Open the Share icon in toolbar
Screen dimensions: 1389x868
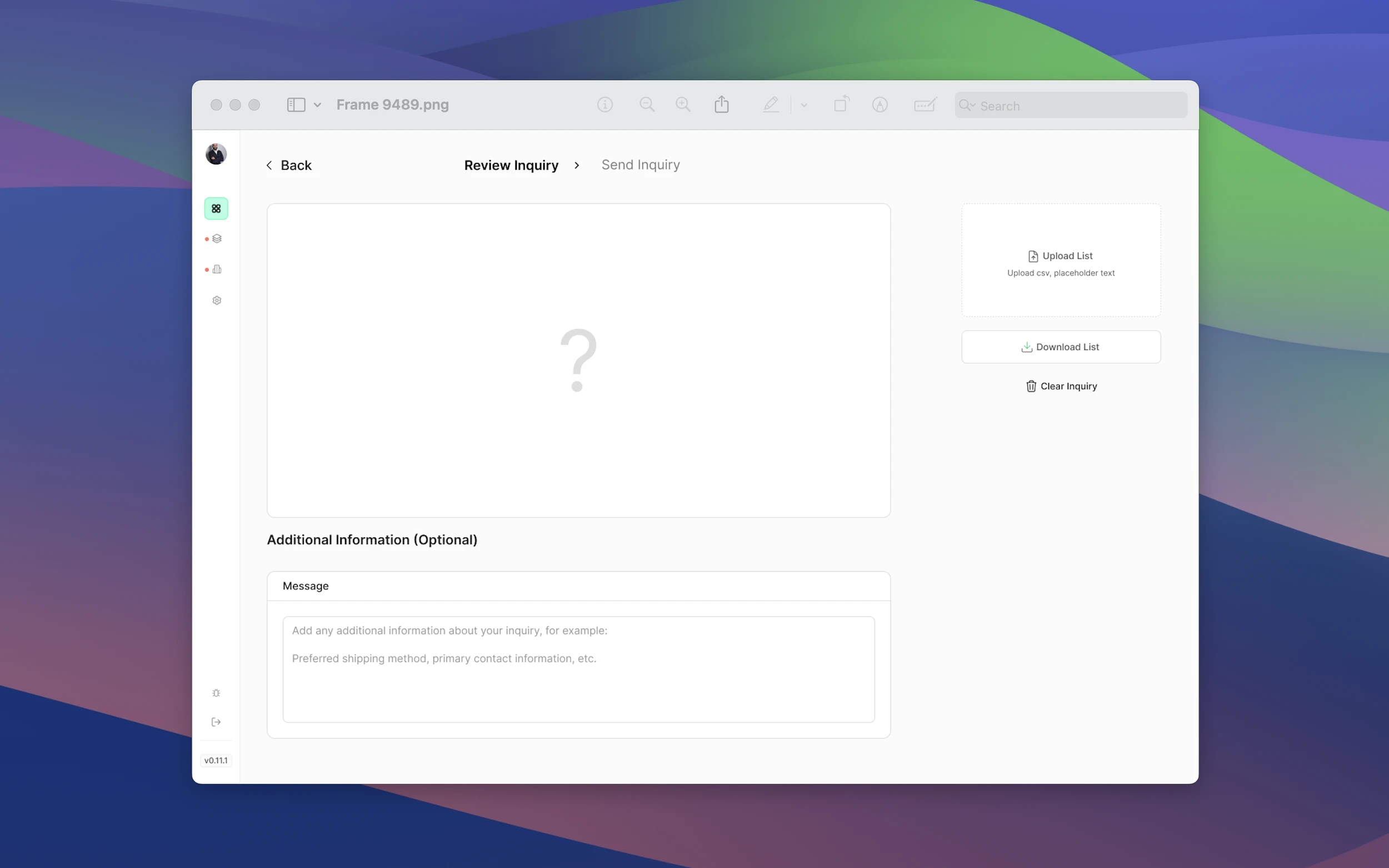[x=721, y=104]
